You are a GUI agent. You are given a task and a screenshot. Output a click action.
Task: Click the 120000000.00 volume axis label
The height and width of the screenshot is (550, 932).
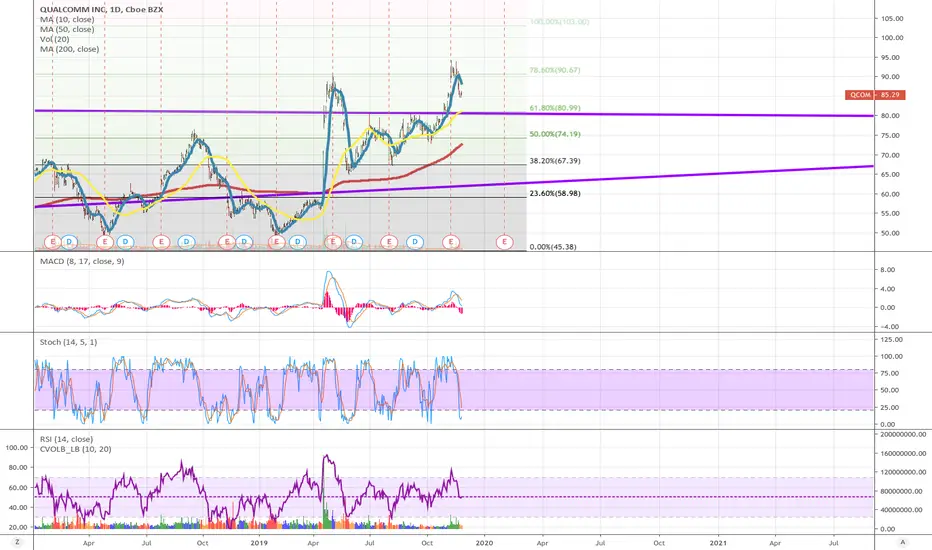(903, 472)
